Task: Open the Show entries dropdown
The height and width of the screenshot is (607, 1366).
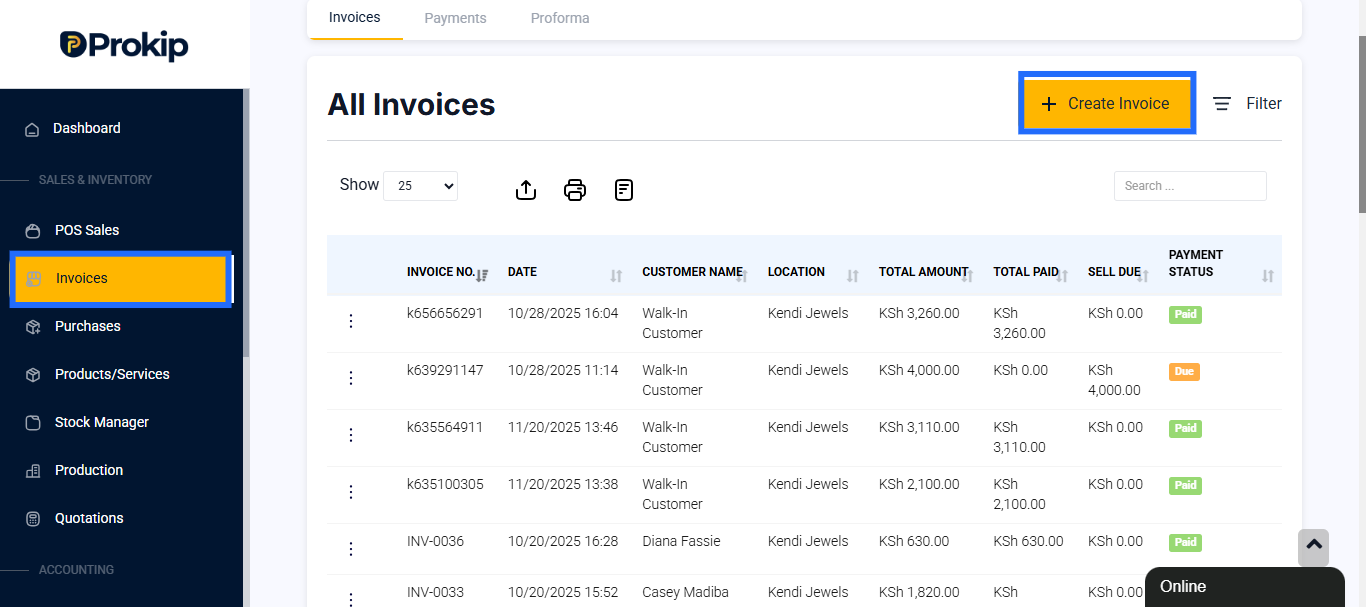Action: [x=420, y=185]
